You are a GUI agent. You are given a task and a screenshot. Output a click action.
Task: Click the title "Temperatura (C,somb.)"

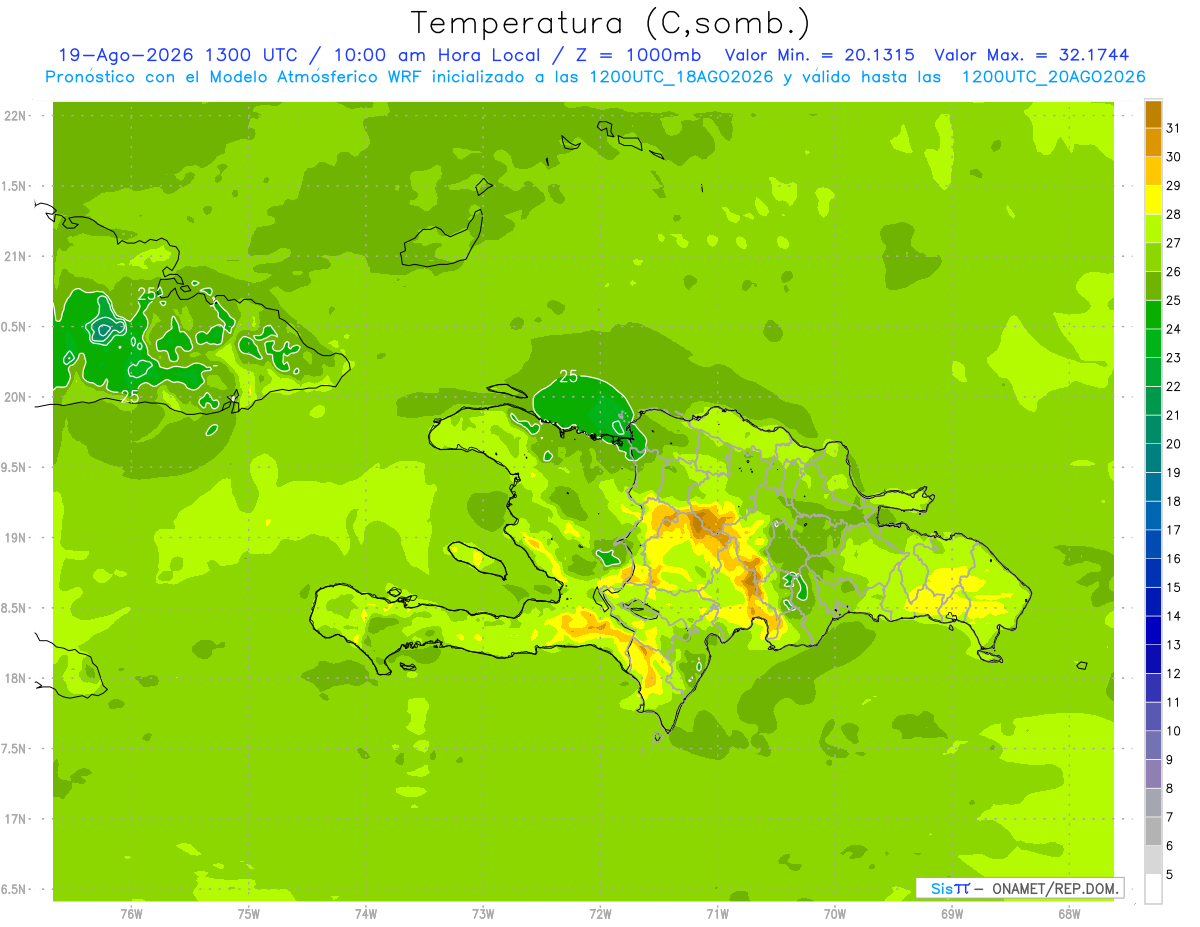tap(611, 23)
